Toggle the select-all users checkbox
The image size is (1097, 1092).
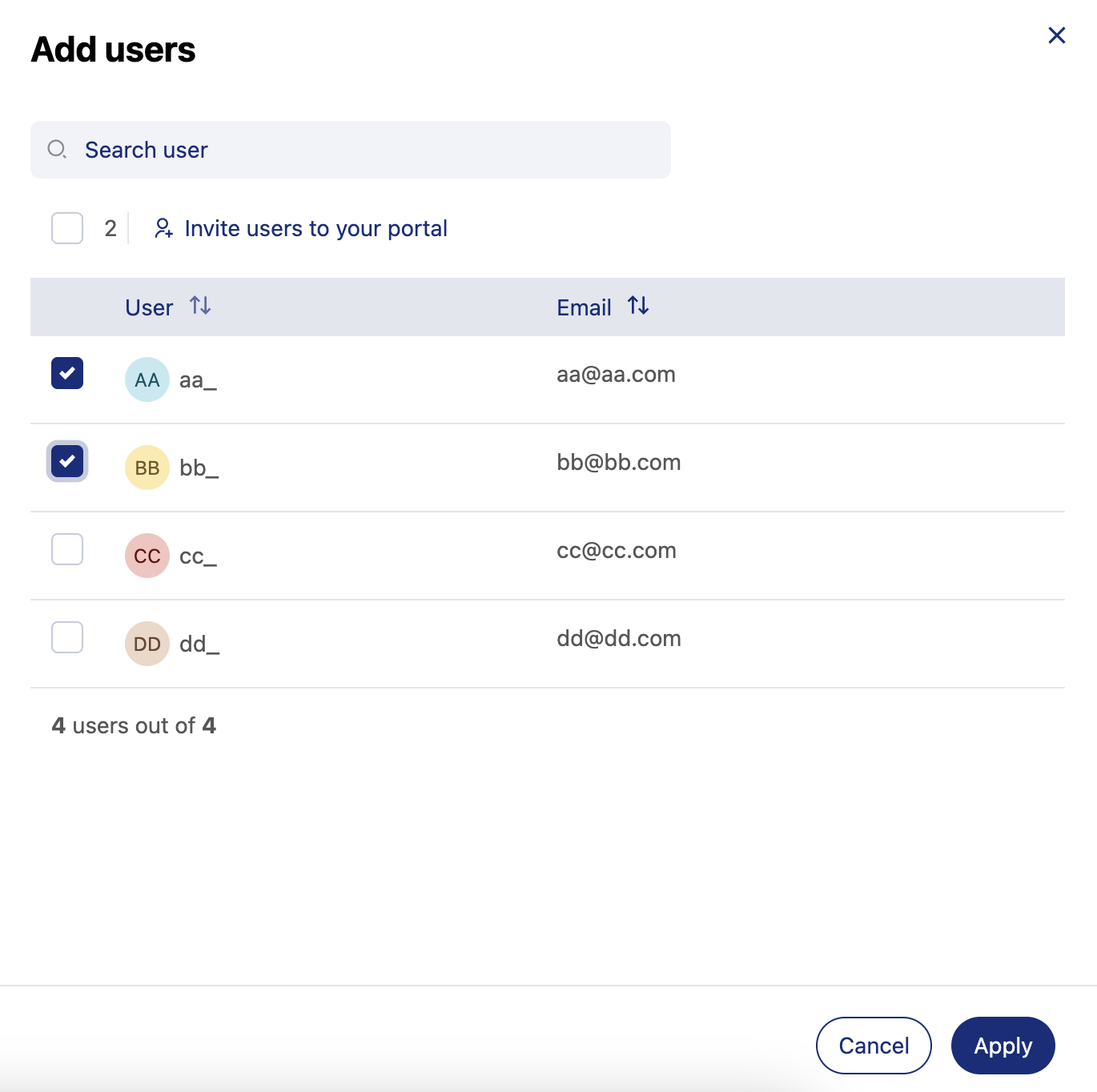(67, 228)
